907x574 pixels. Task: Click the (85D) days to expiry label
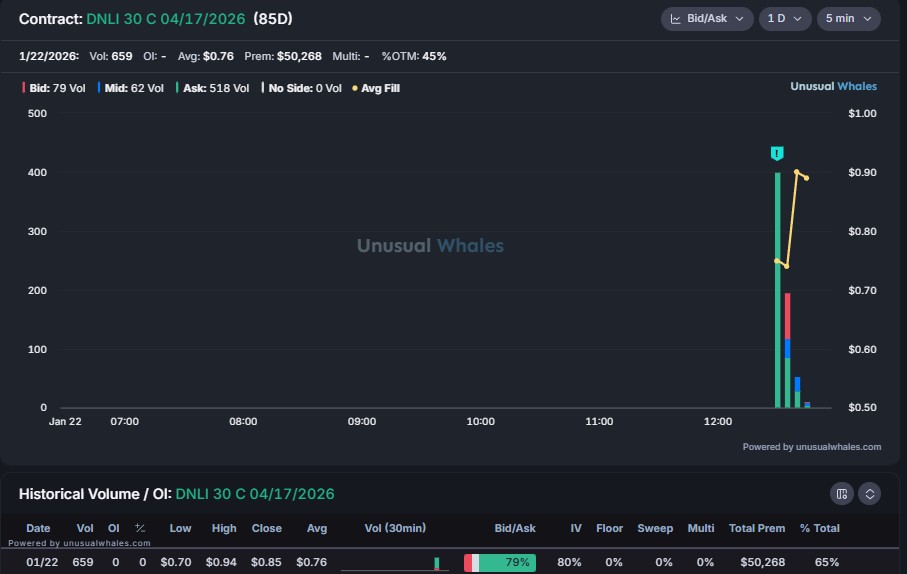tap(272, 19)
